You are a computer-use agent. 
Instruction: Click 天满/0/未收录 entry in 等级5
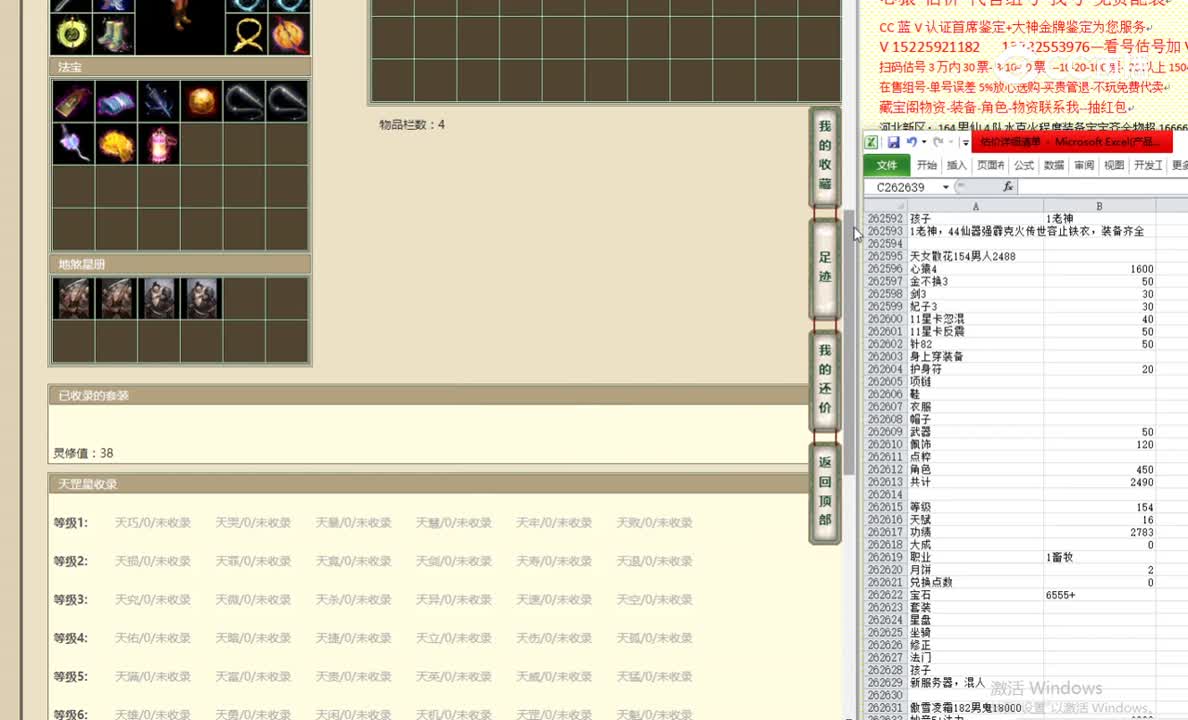[153, 676]
